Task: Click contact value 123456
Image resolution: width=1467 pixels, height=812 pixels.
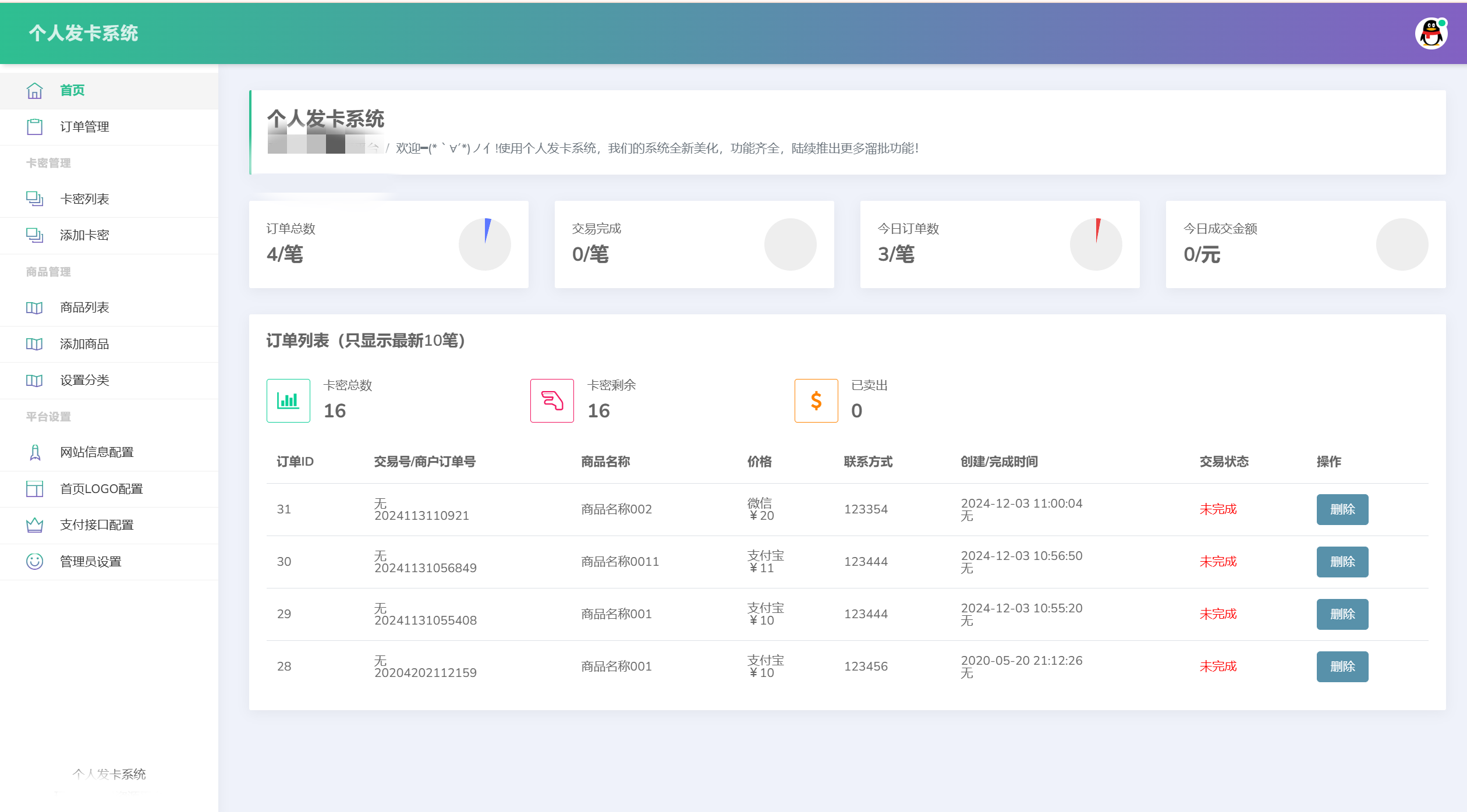Action: pyautogui.click(x=866, y=666)
